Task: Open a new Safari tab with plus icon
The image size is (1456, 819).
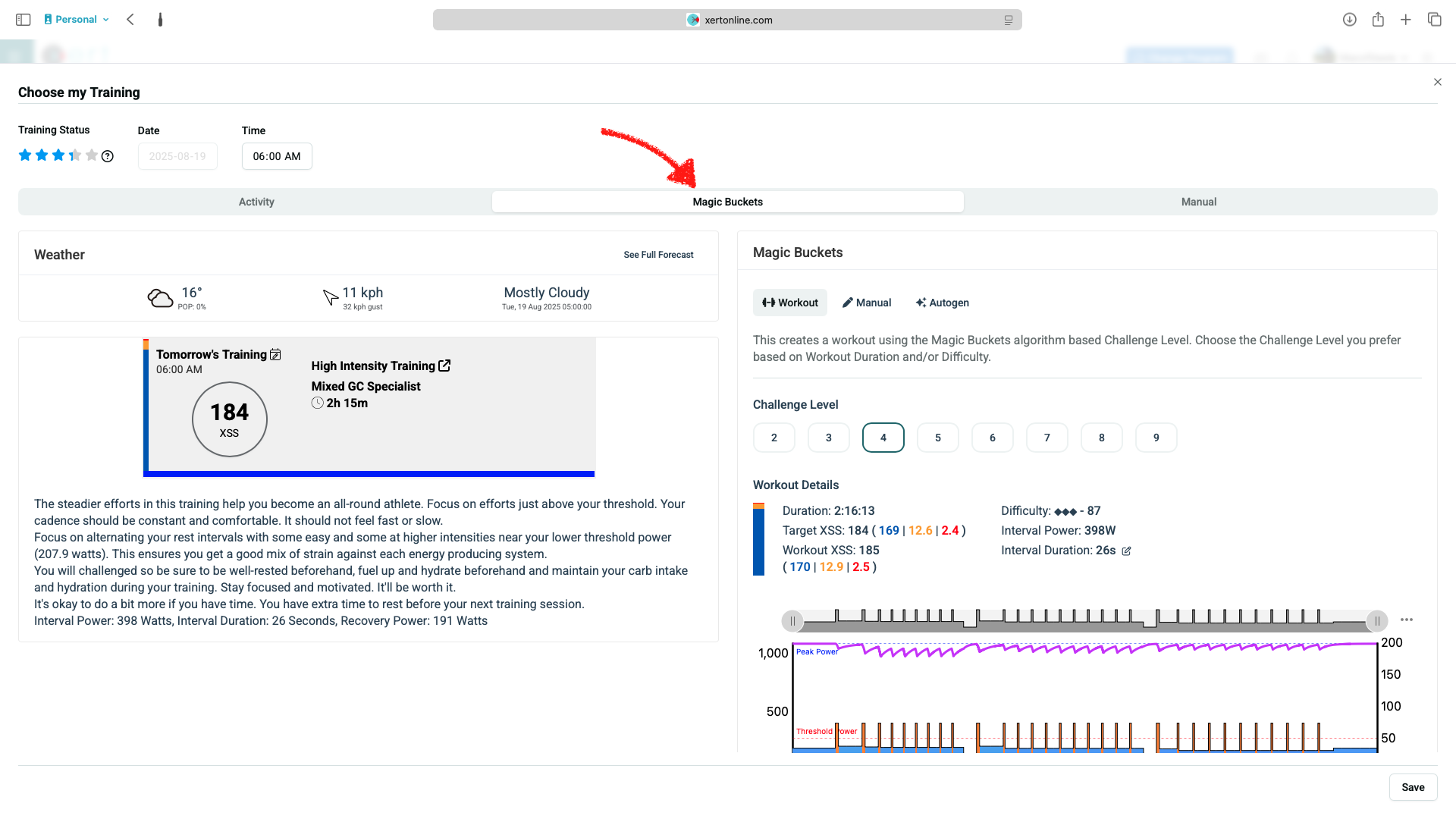Action: (x=1406, y=20)
